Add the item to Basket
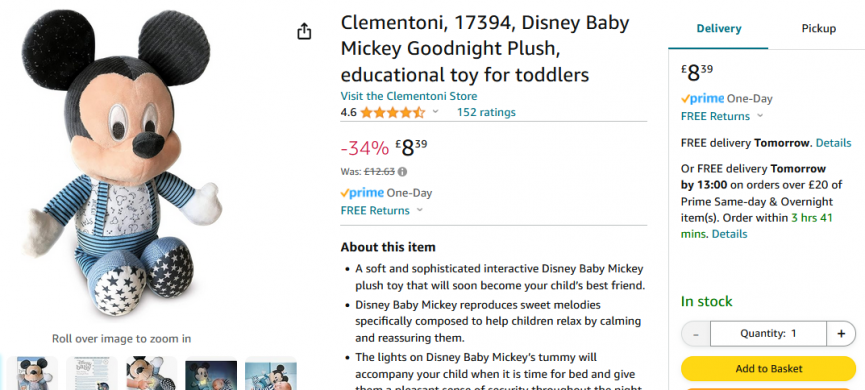This screenshot has height=390, width=865. tap(768, 368)
